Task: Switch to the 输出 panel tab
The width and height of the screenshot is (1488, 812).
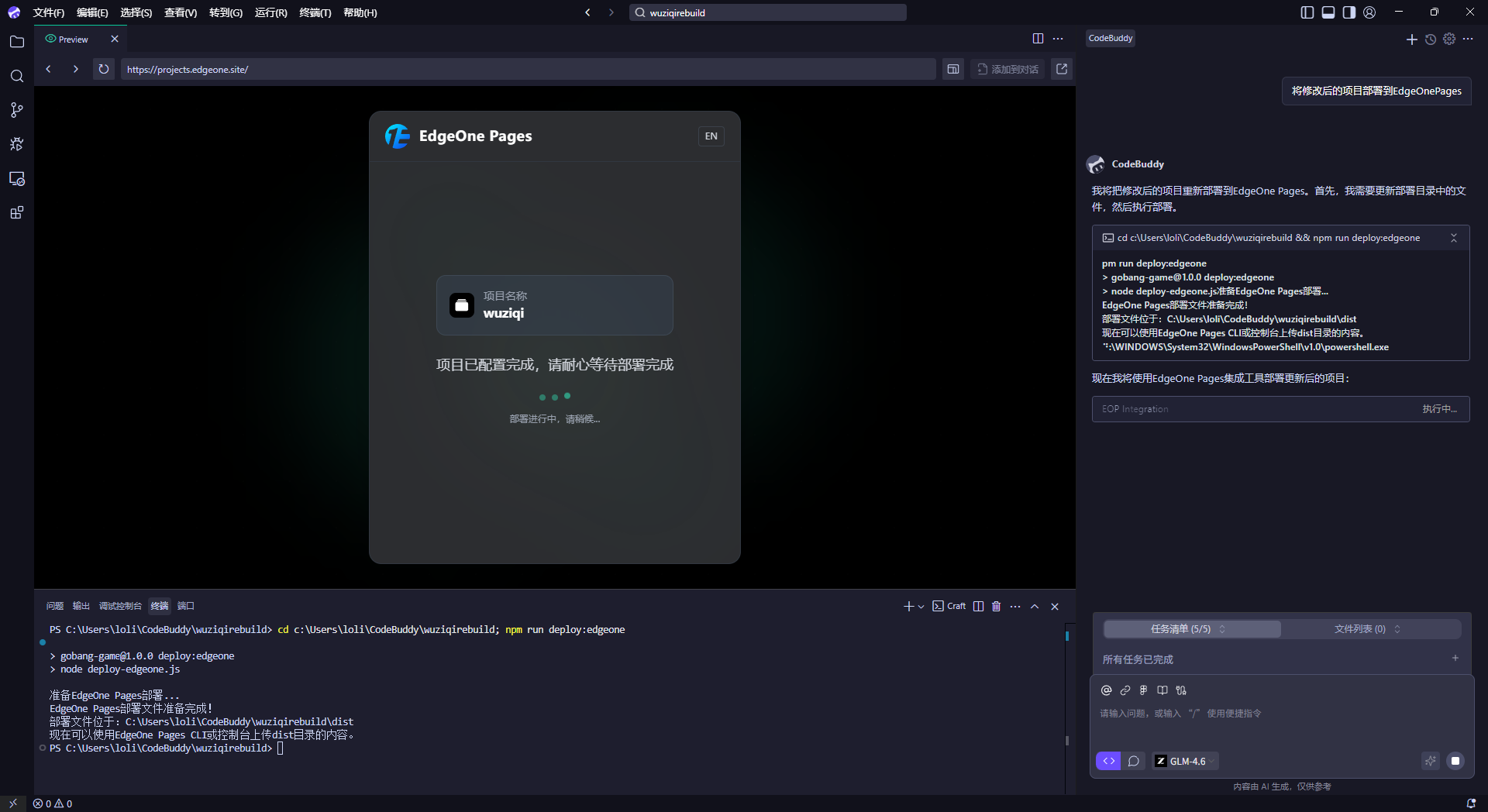Action: [81, 606]
